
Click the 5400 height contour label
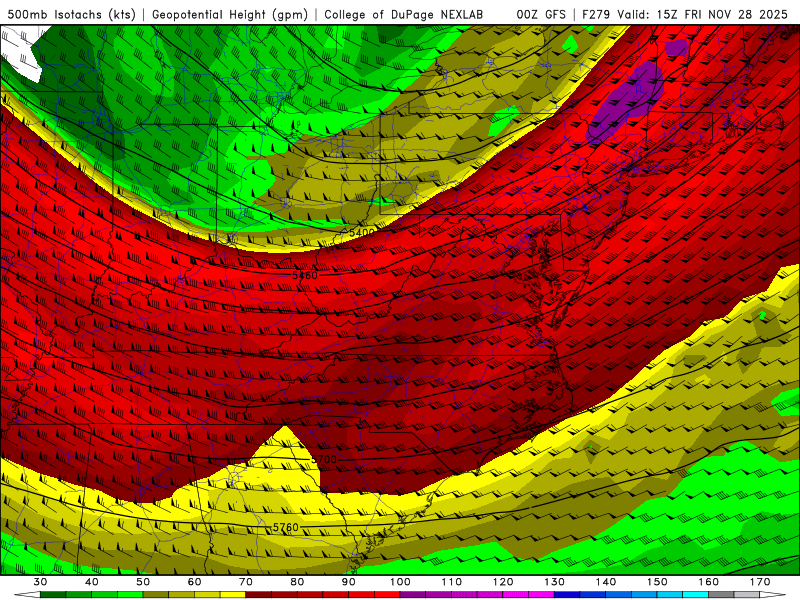[x=362, y=232]
